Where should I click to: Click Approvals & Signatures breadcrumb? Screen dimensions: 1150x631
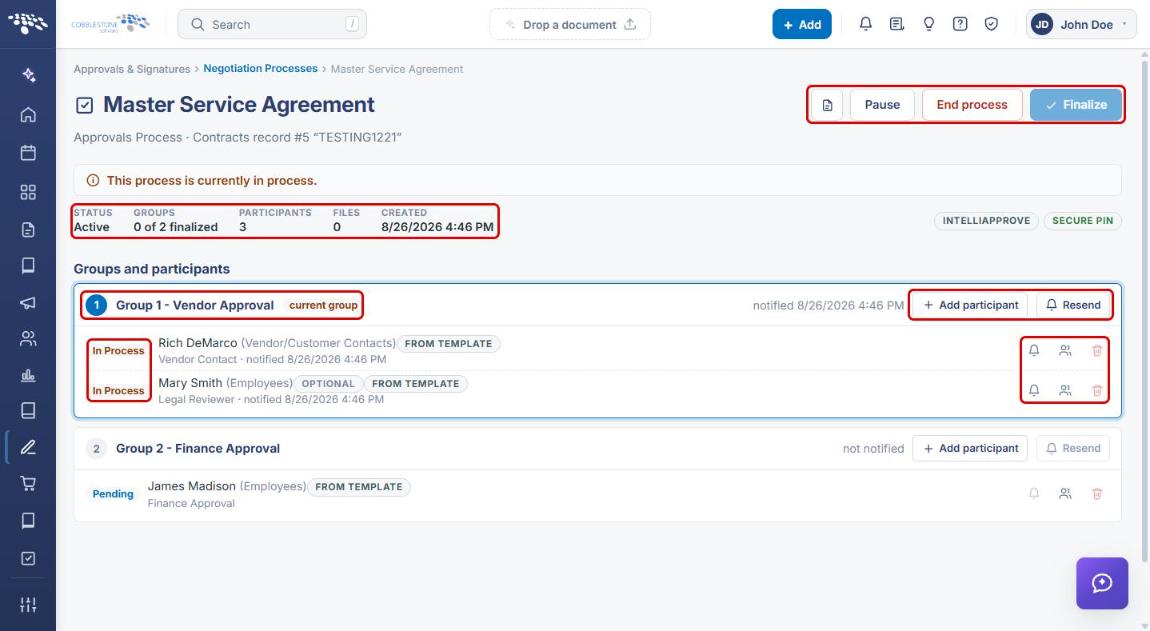point(132,69)
